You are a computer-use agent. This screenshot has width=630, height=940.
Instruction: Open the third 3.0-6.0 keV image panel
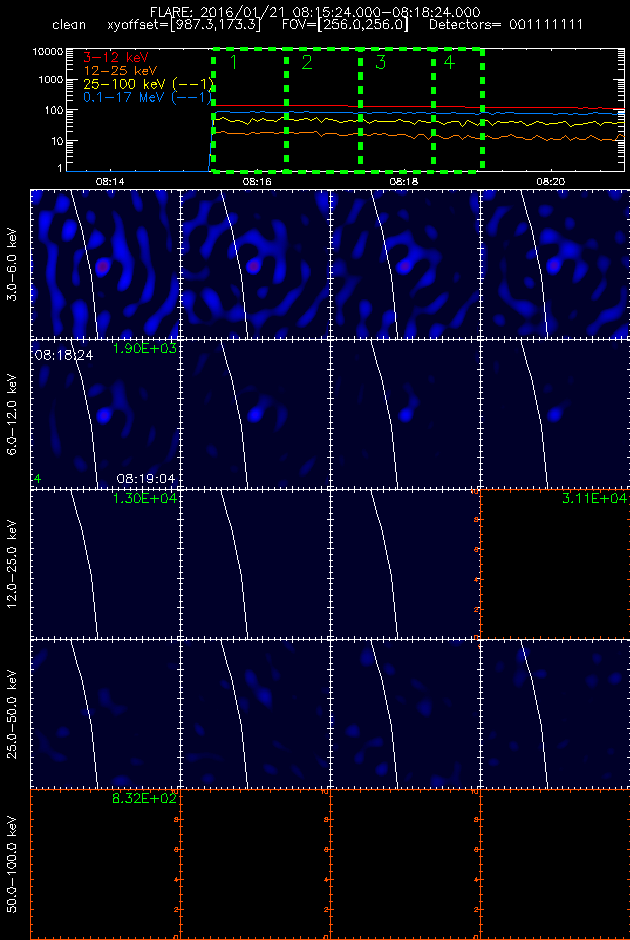coord(405,264)
